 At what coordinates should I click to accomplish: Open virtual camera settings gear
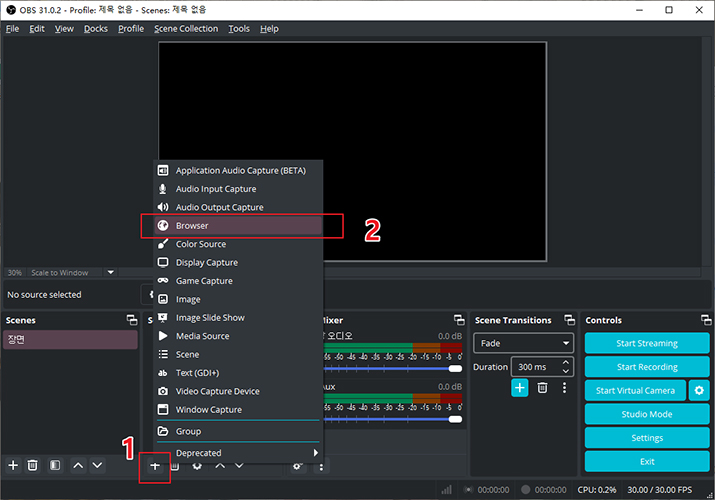click(699, 391)
